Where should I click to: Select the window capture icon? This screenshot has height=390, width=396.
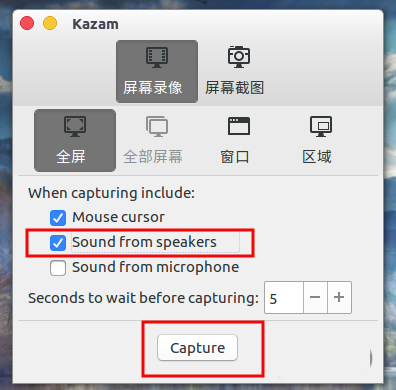coord(239,126)
